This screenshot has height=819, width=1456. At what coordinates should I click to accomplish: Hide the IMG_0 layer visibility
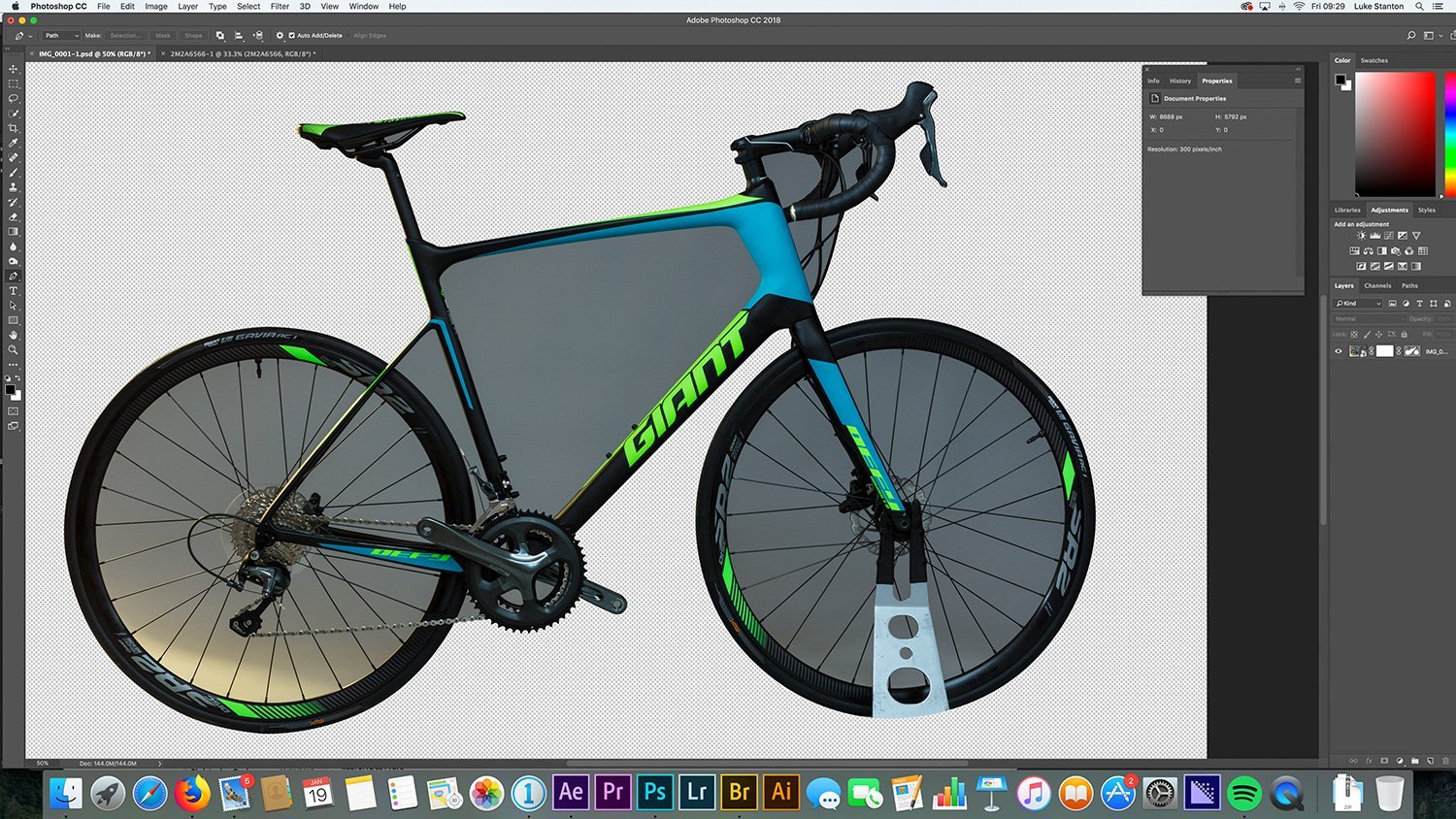click(1339, 351)
